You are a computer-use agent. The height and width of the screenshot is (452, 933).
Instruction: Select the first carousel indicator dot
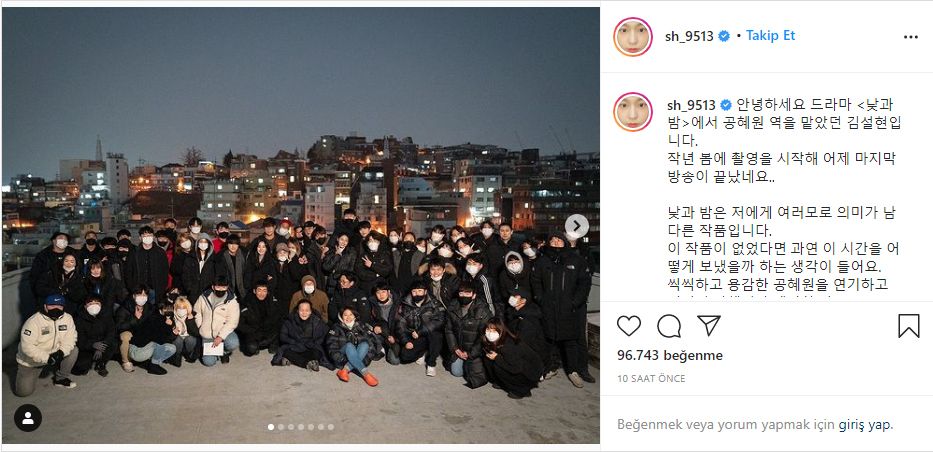[x=271, y=426]
